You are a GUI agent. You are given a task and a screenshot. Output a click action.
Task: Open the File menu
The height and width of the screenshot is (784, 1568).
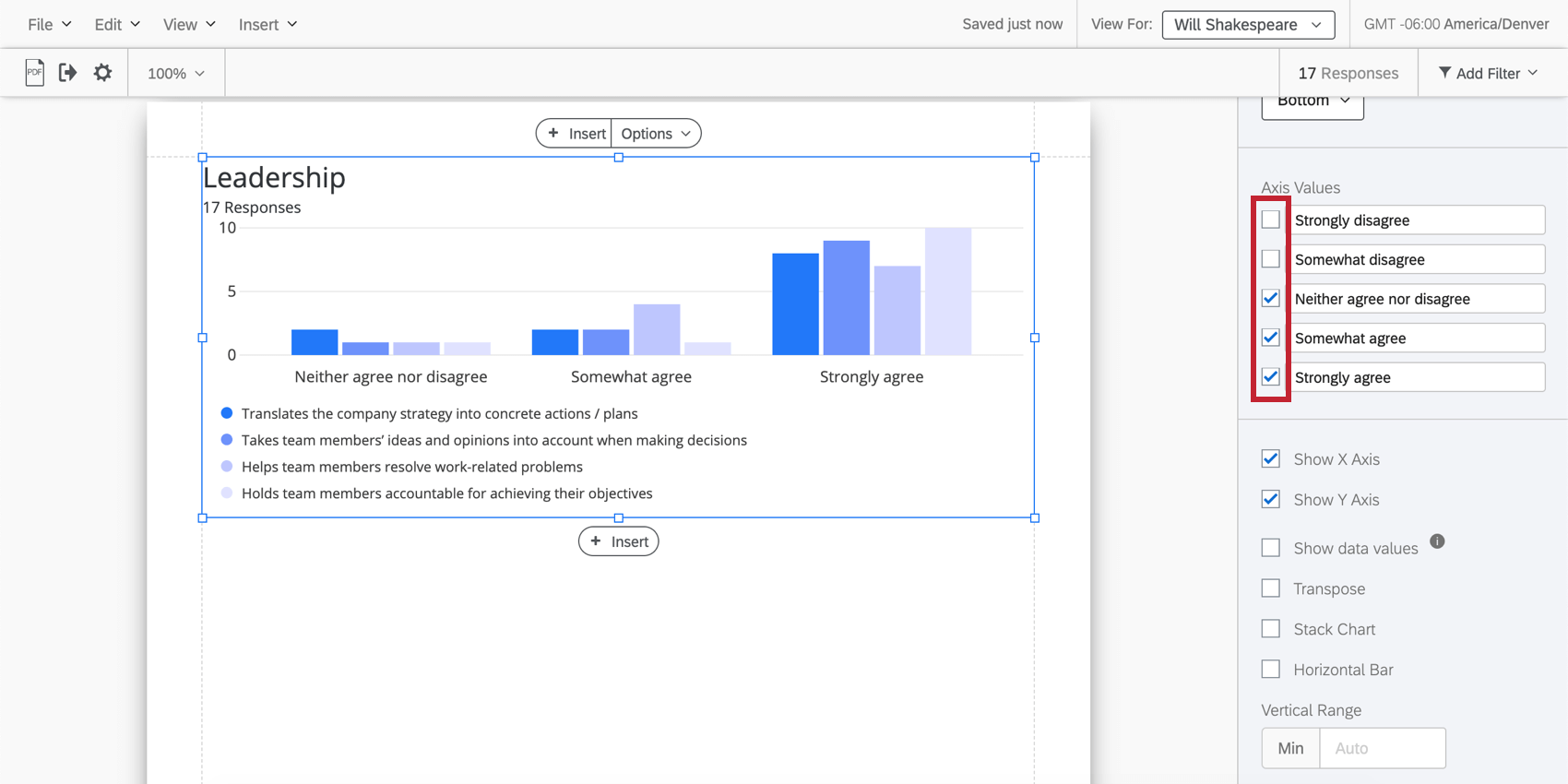point(49,25)
